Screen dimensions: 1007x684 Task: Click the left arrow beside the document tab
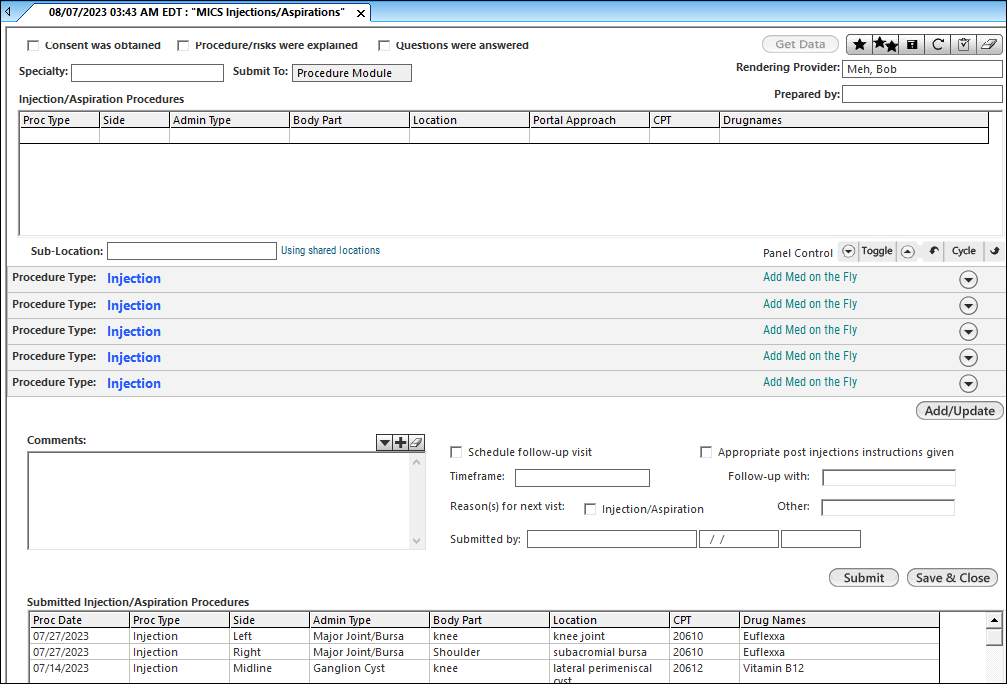pos(8,12)
